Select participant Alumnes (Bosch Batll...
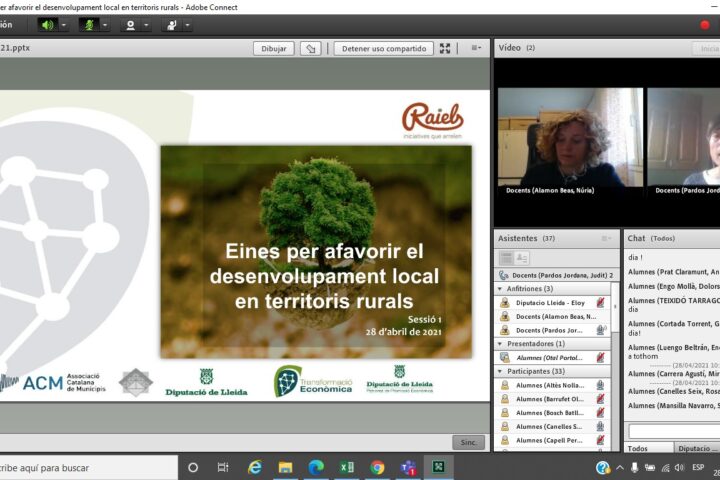720x480 pixels. [553, 412]
